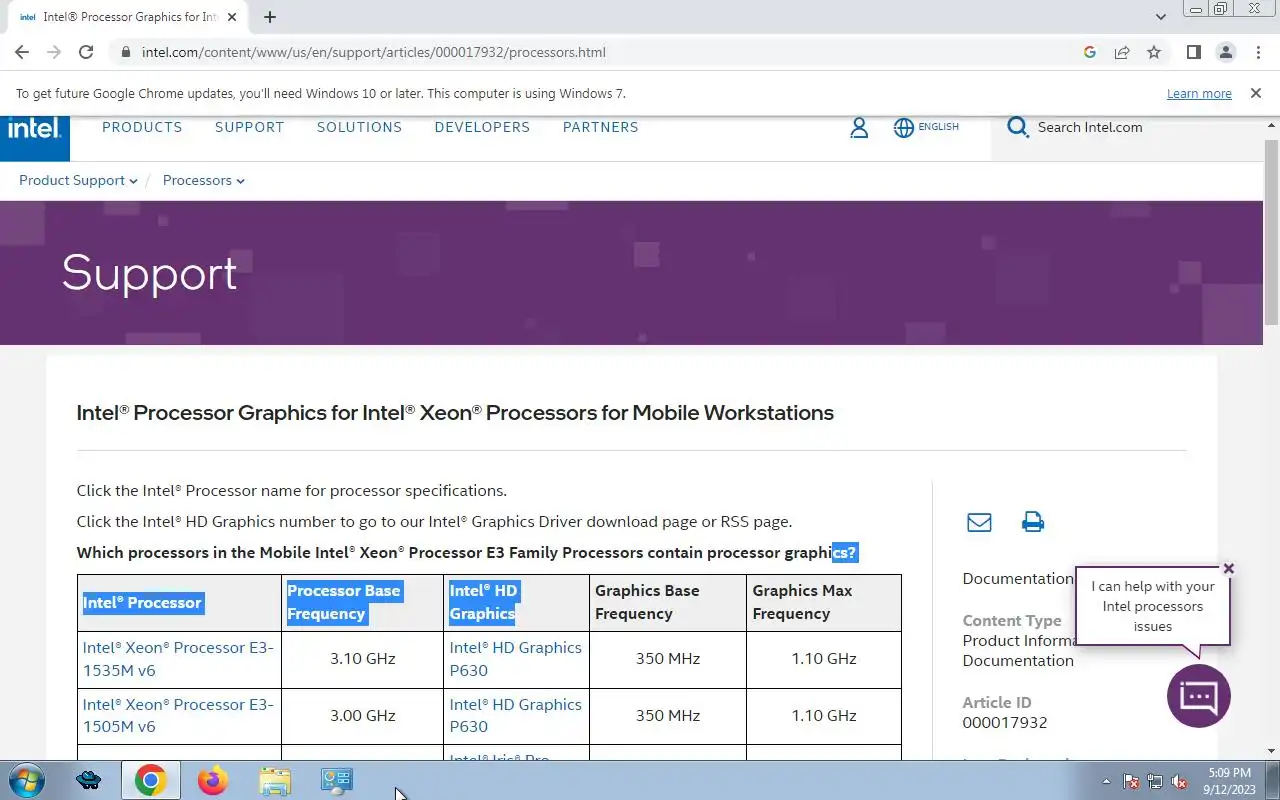
Task: Open the Chrome profile avatar
Action: [x=1225, y=52]
